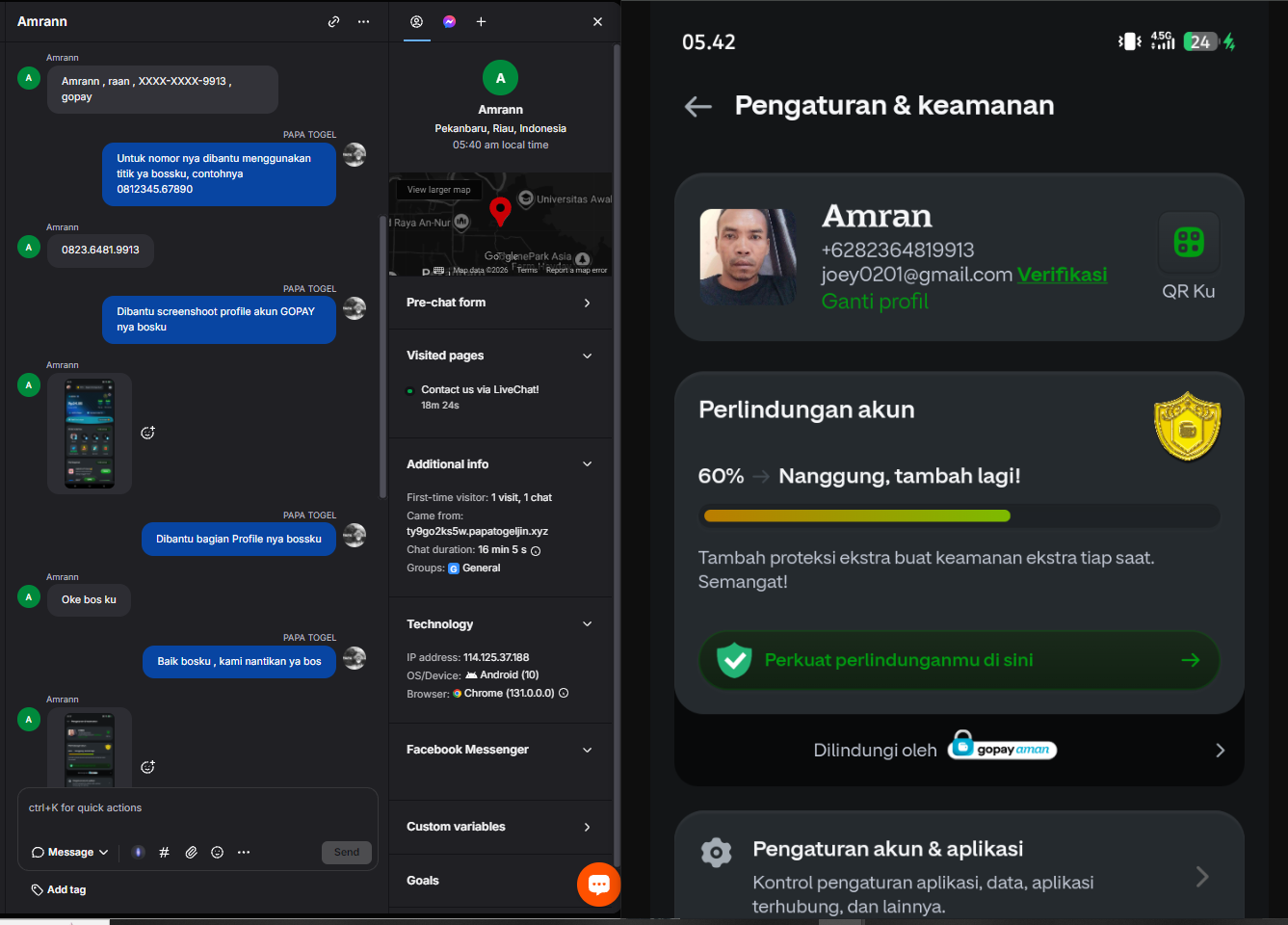Screen dimensions: 1288x925
Task: Collapse the Visited pages section
Action: click(x=500, y=356)
